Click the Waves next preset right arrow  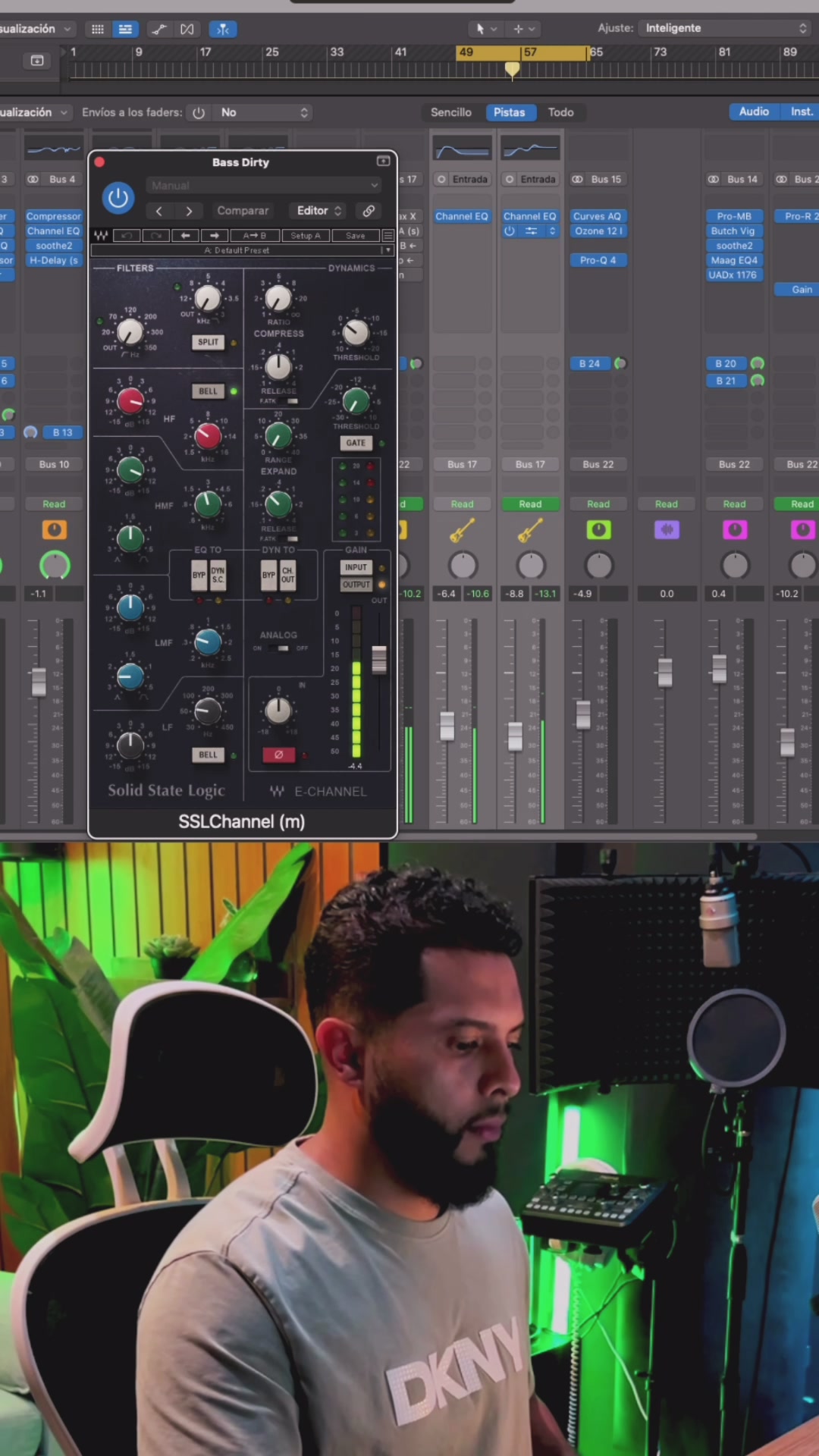(214, 236)
